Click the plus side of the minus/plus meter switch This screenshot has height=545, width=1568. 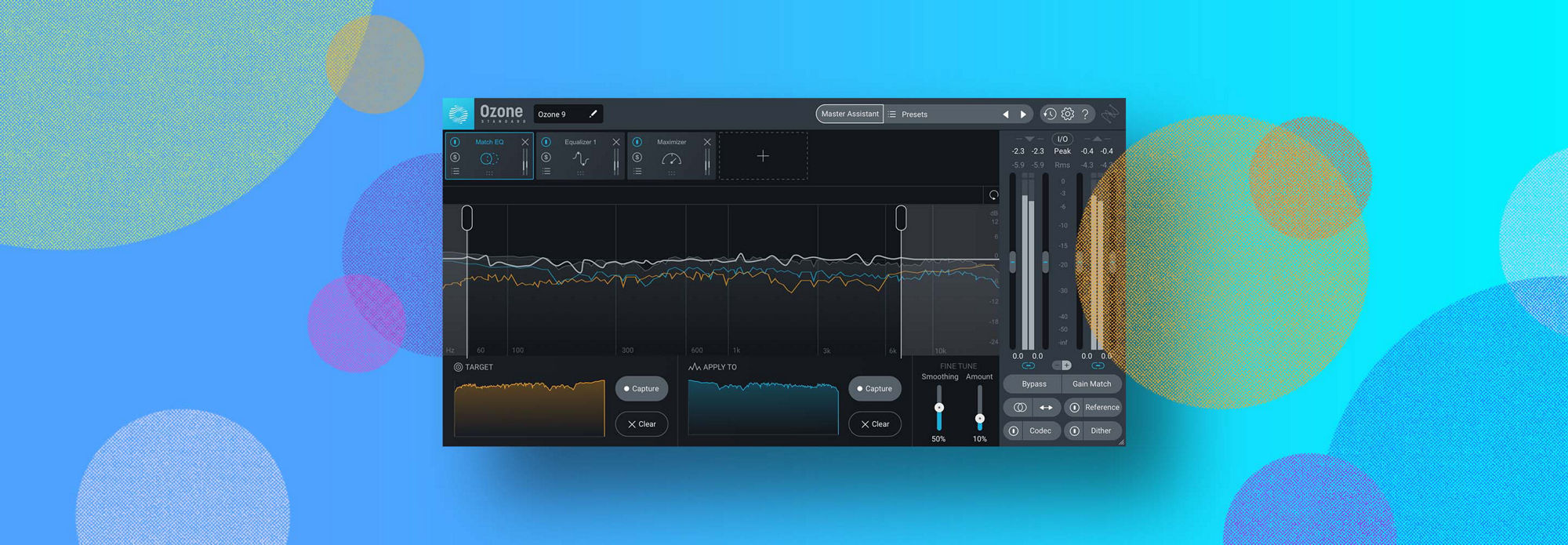tap(1066, 365)
